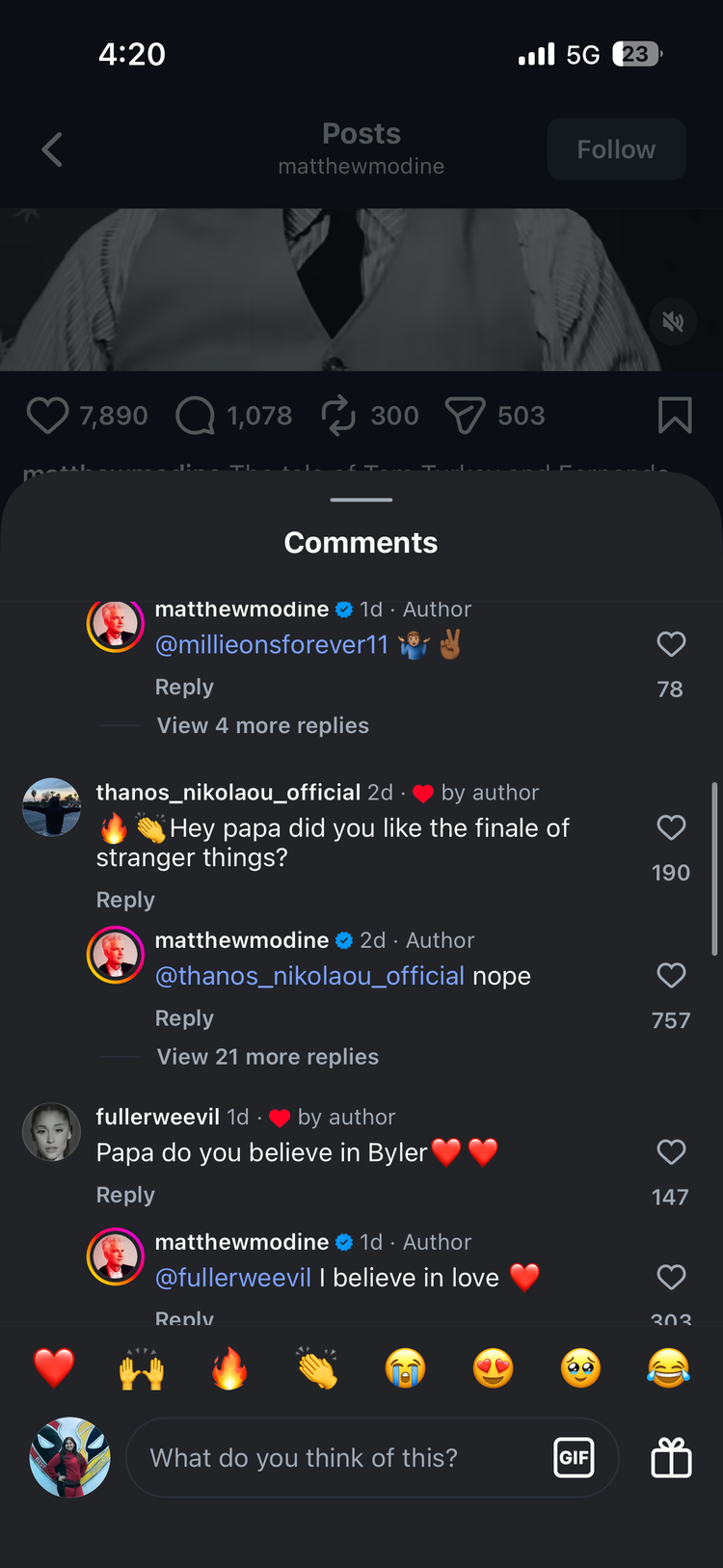723x1568 pixels.
Task: Open thanos_nikolaou_official's profile picture
Action: tap(51, 807)
